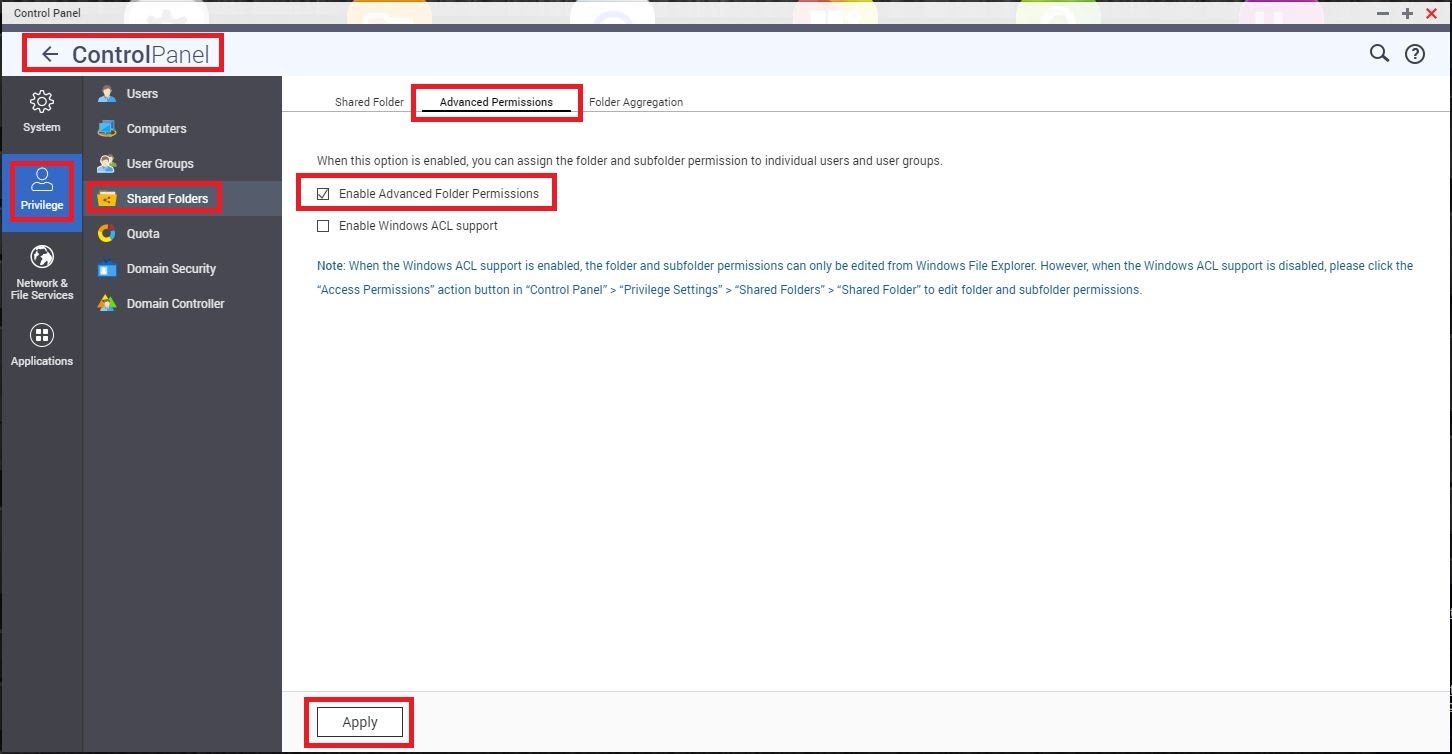Go back using the left arrow
This screenshot has width=1452, height=754.
[x=50, y=55]
